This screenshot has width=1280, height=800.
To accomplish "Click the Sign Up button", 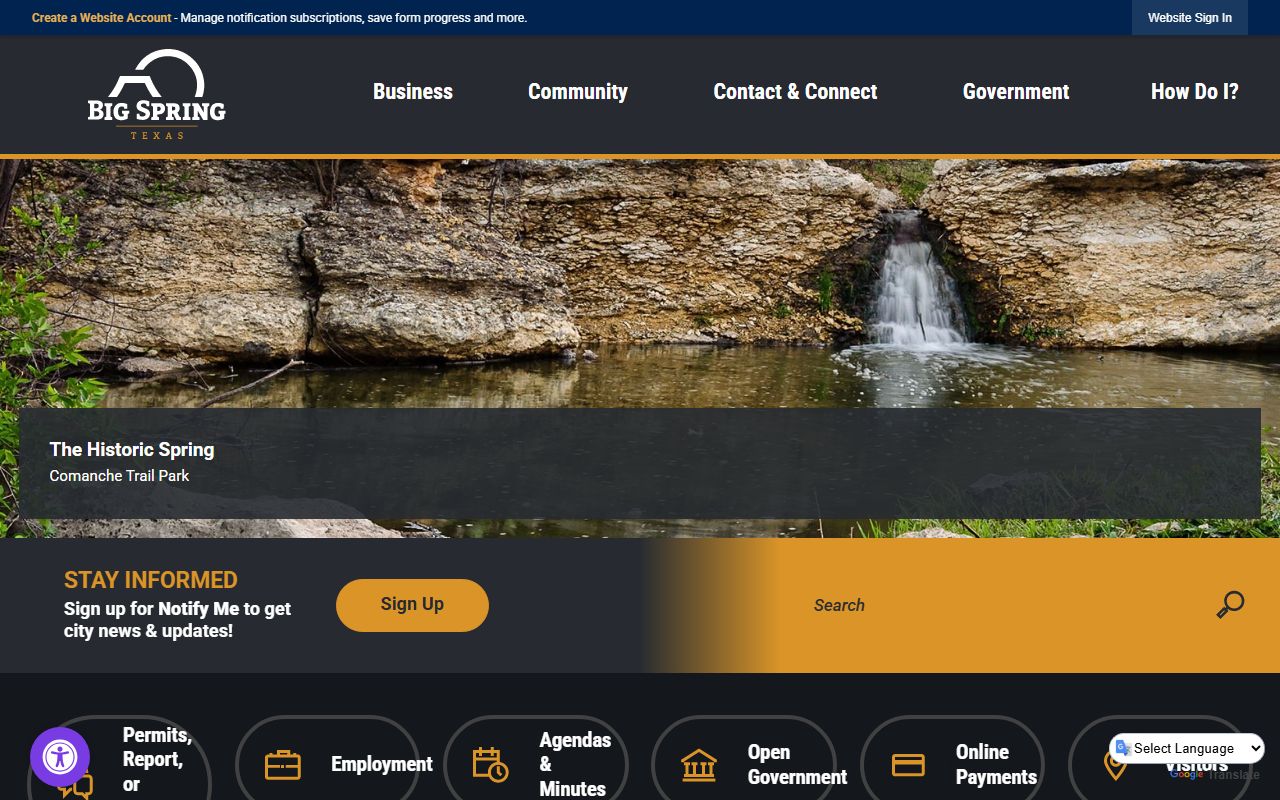I will [412, 605].
